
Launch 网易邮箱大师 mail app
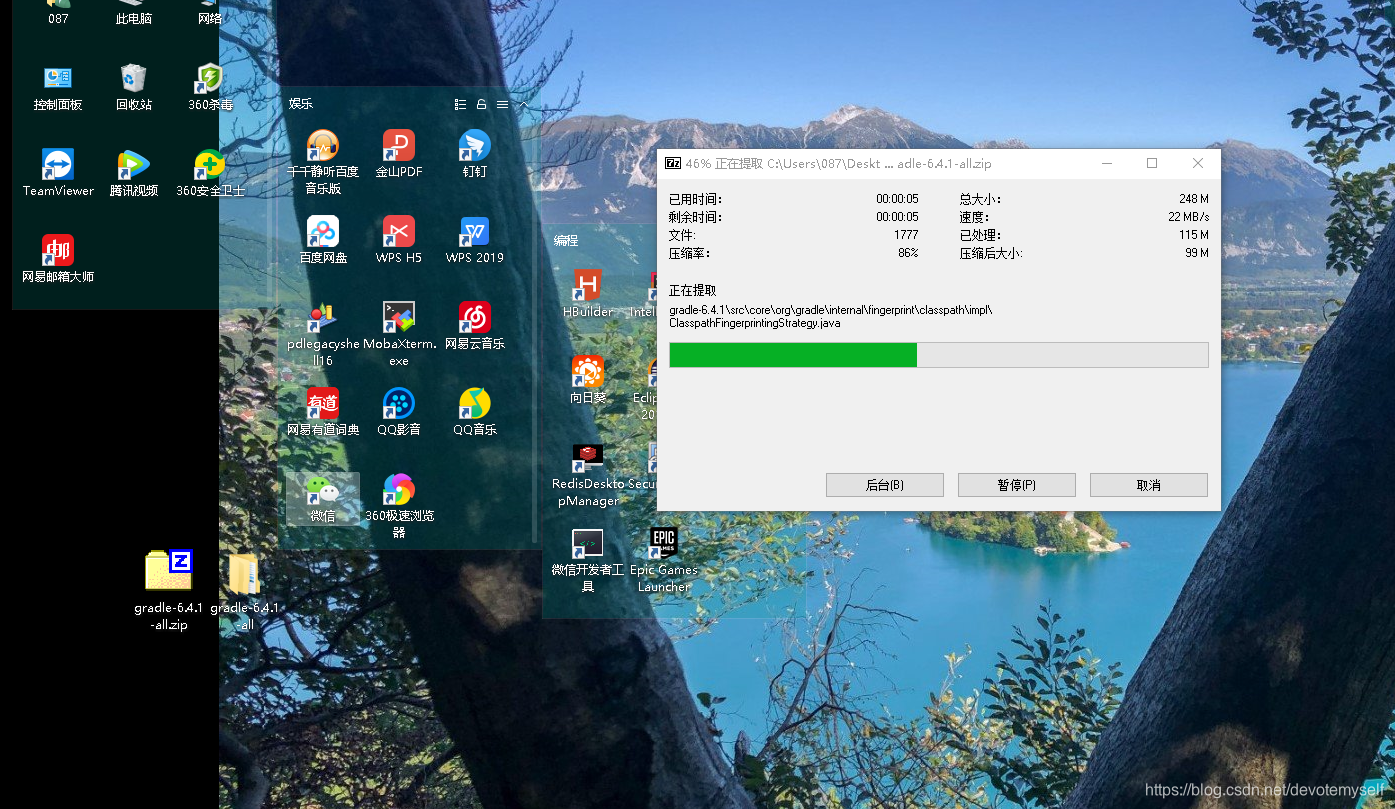pyautogui.click(x=58, y=259)
